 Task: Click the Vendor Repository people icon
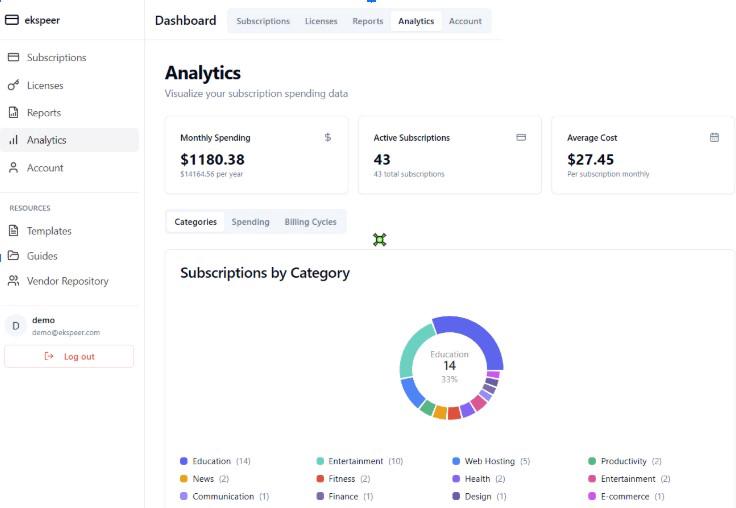(x=14, y=281)
